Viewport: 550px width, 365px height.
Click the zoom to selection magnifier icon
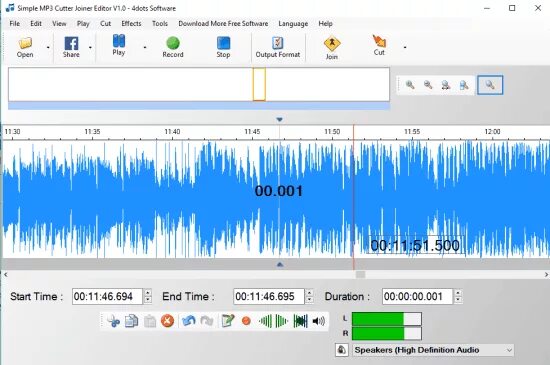coord(464,85)
